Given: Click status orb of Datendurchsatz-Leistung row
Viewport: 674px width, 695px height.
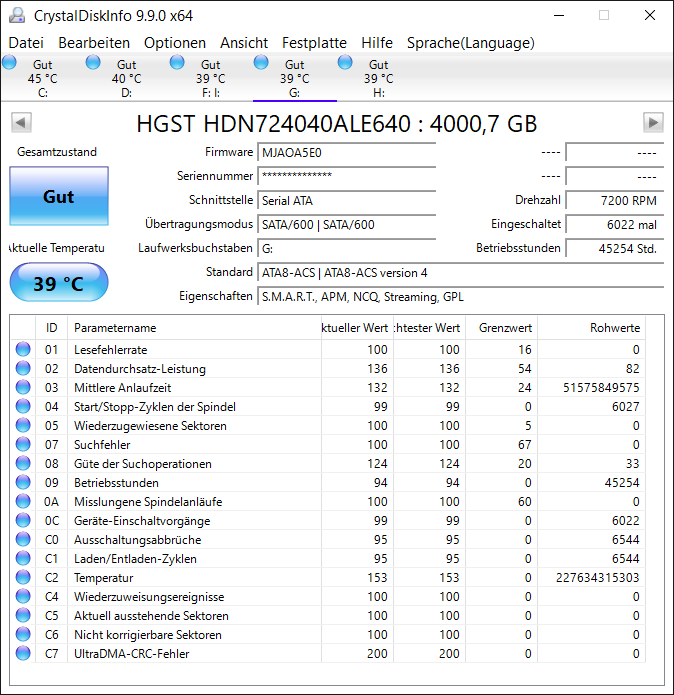Looking at the screenshot, I should 23,368.
